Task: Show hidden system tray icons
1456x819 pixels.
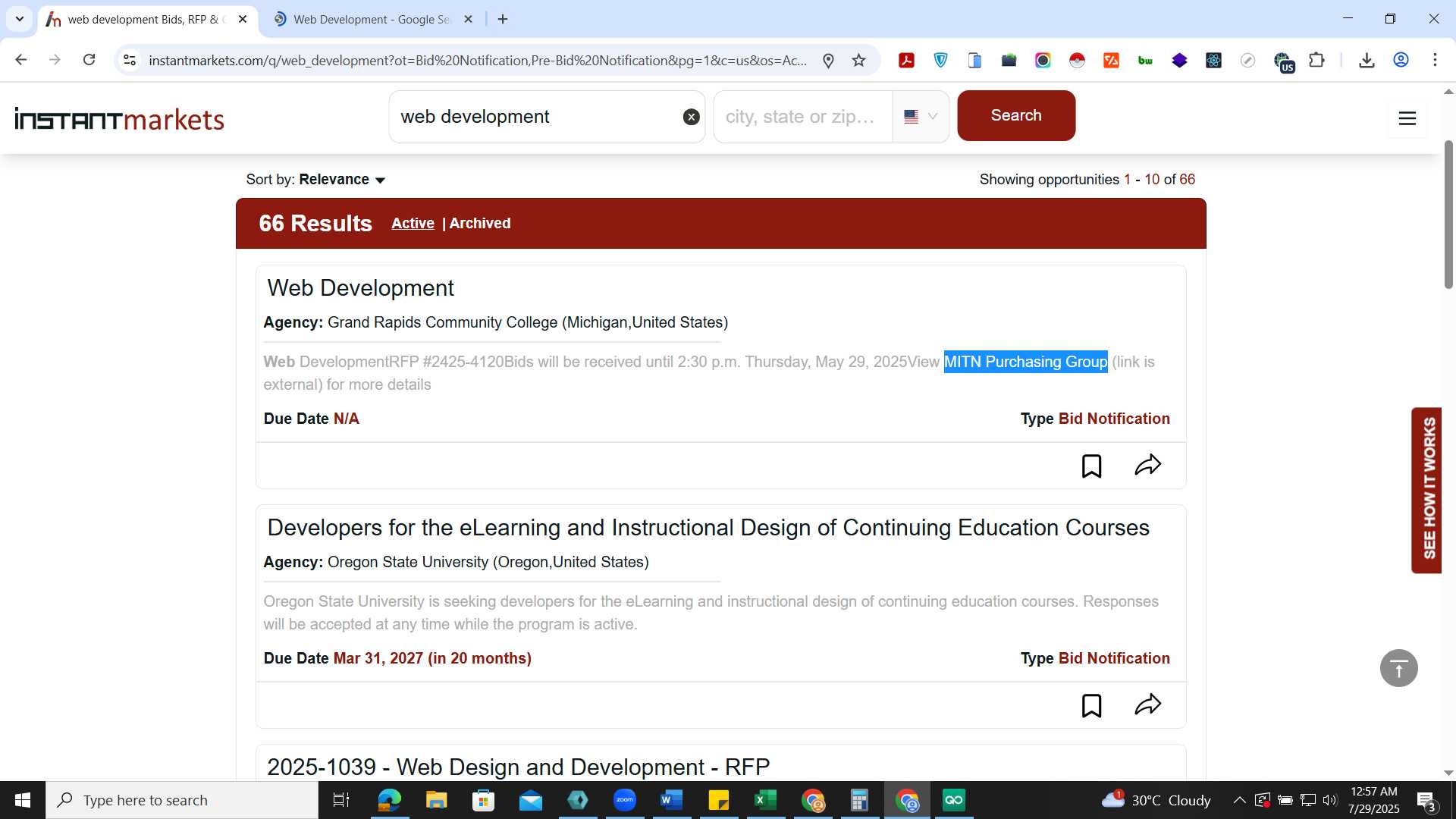Action: 1239,800
